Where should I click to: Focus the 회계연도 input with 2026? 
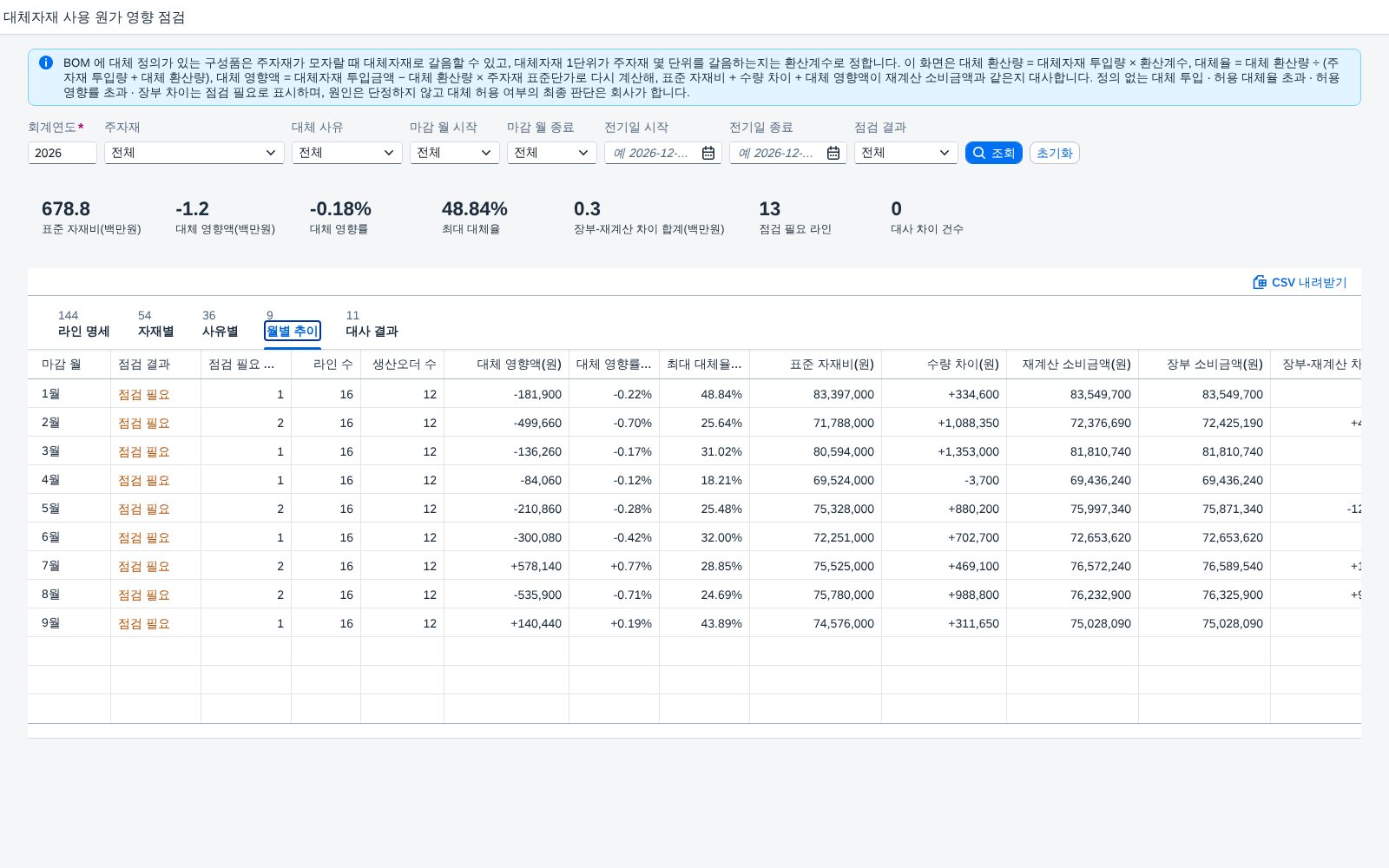pyautogui.click(x=63, y=153)
